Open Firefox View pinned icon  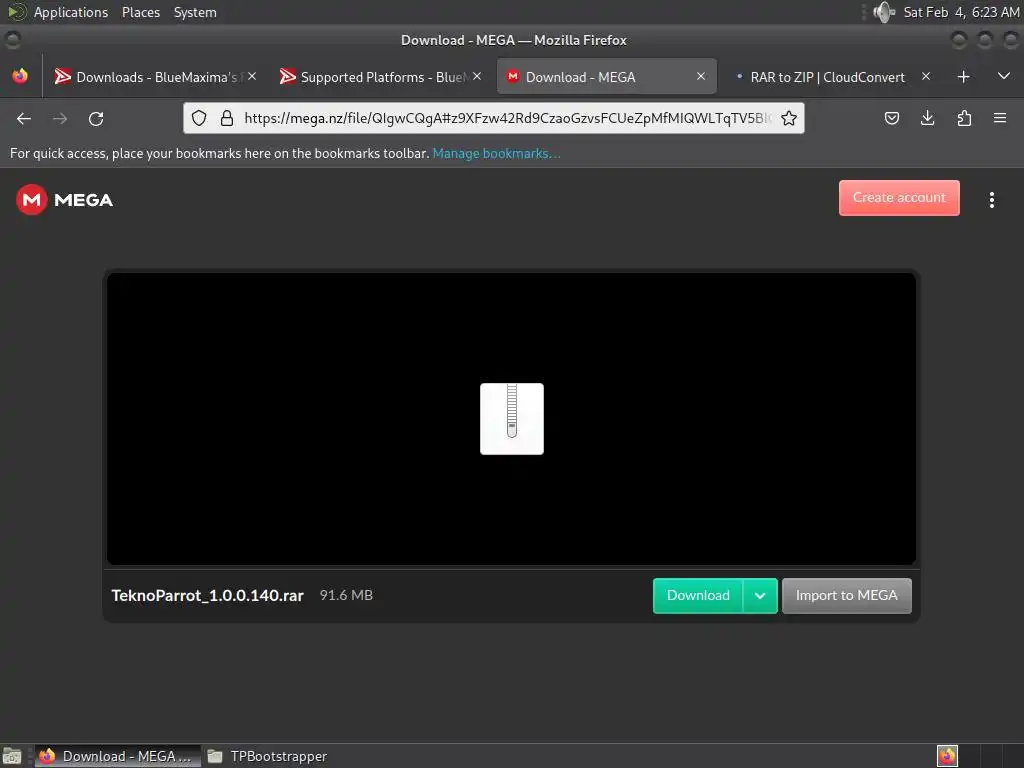point(20,76)
